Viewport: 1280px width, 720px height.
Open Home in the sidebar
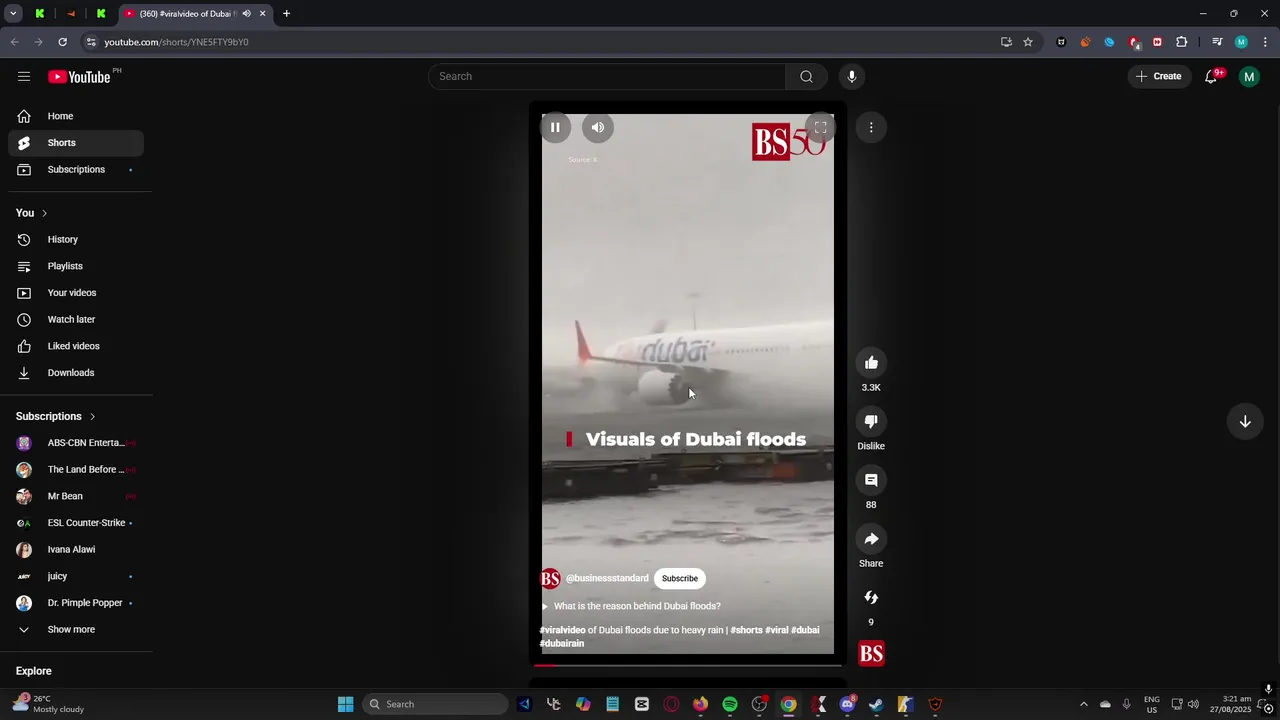[x=76, y=116]
